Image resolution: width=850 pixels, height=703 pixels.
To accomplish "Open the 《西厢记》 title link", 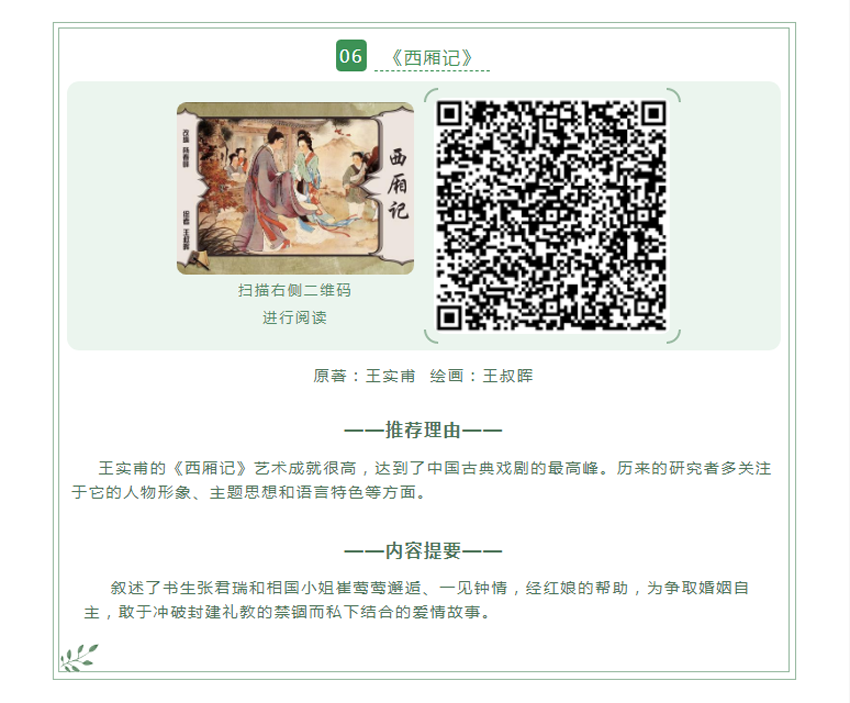I will pos(432,57).
